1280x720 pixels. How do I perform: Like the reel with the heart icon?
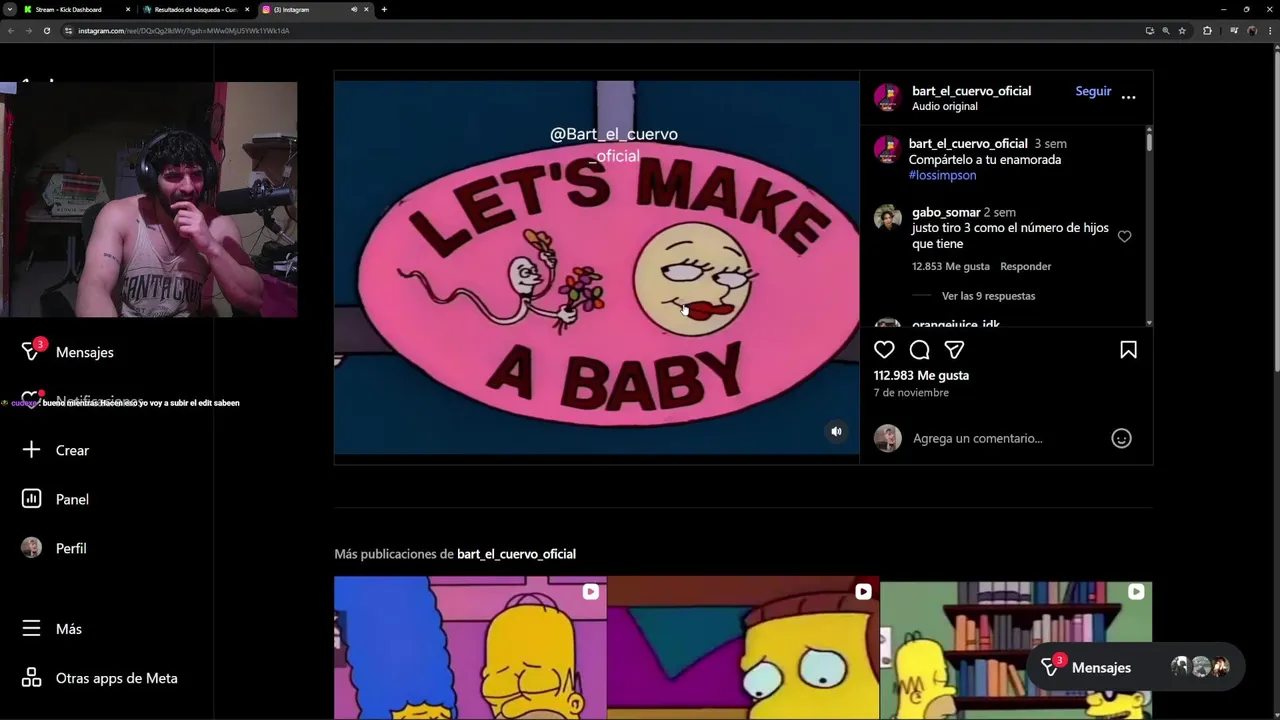coord(884,350)
